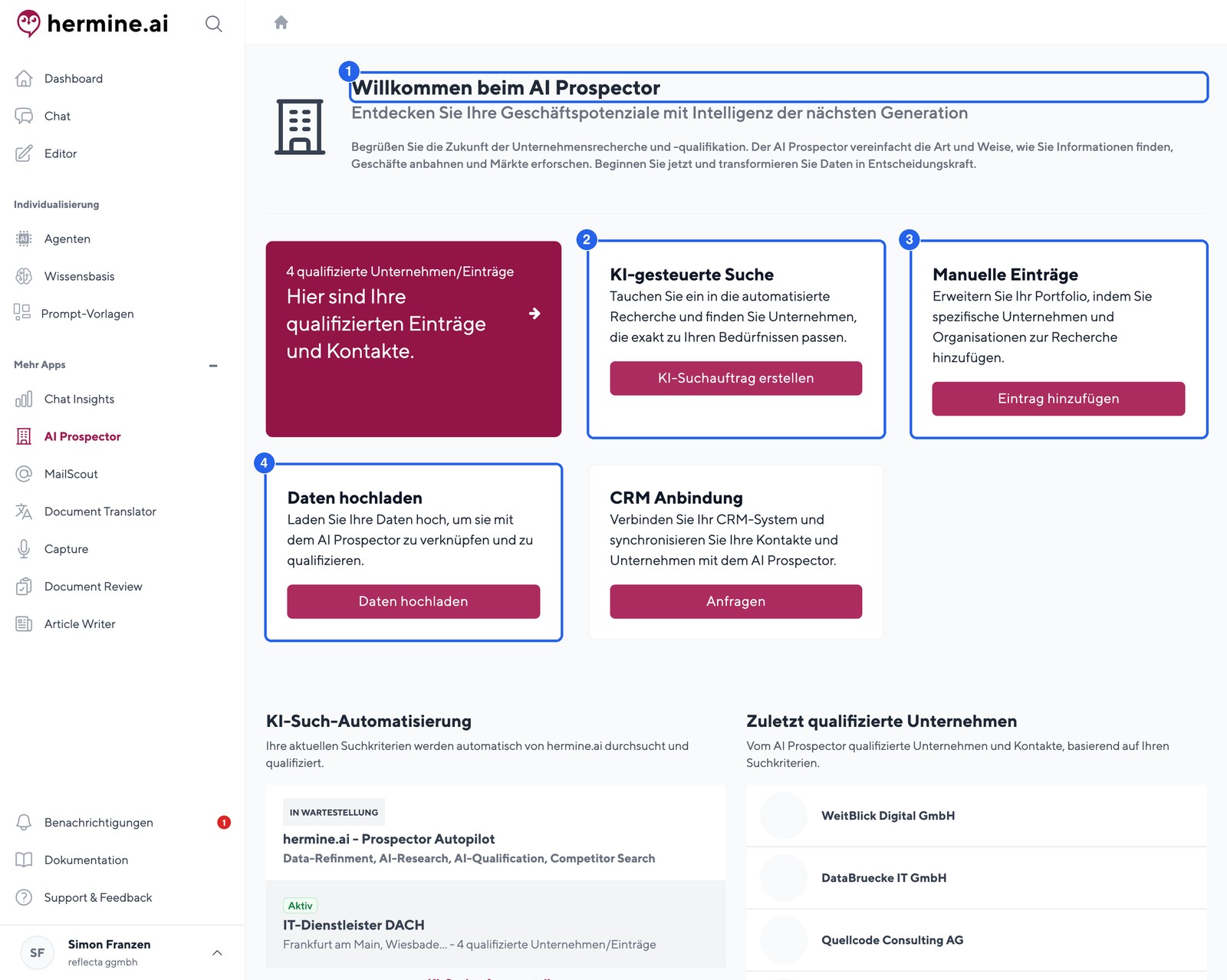Click the Document Translator language icon
This screenshot has width=1227, height=980.
(x=24, y=511)
